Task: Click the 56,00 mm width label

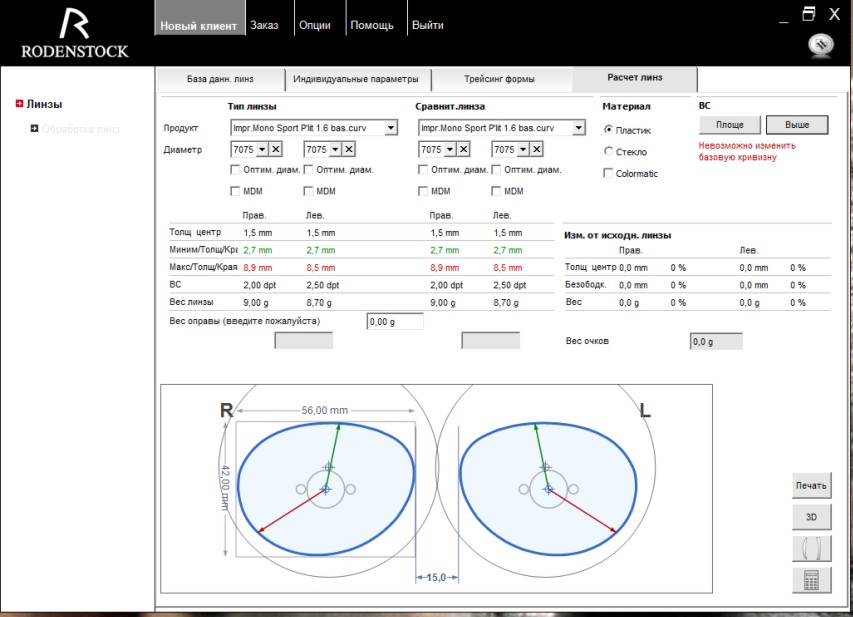Action: pos(325,410)
